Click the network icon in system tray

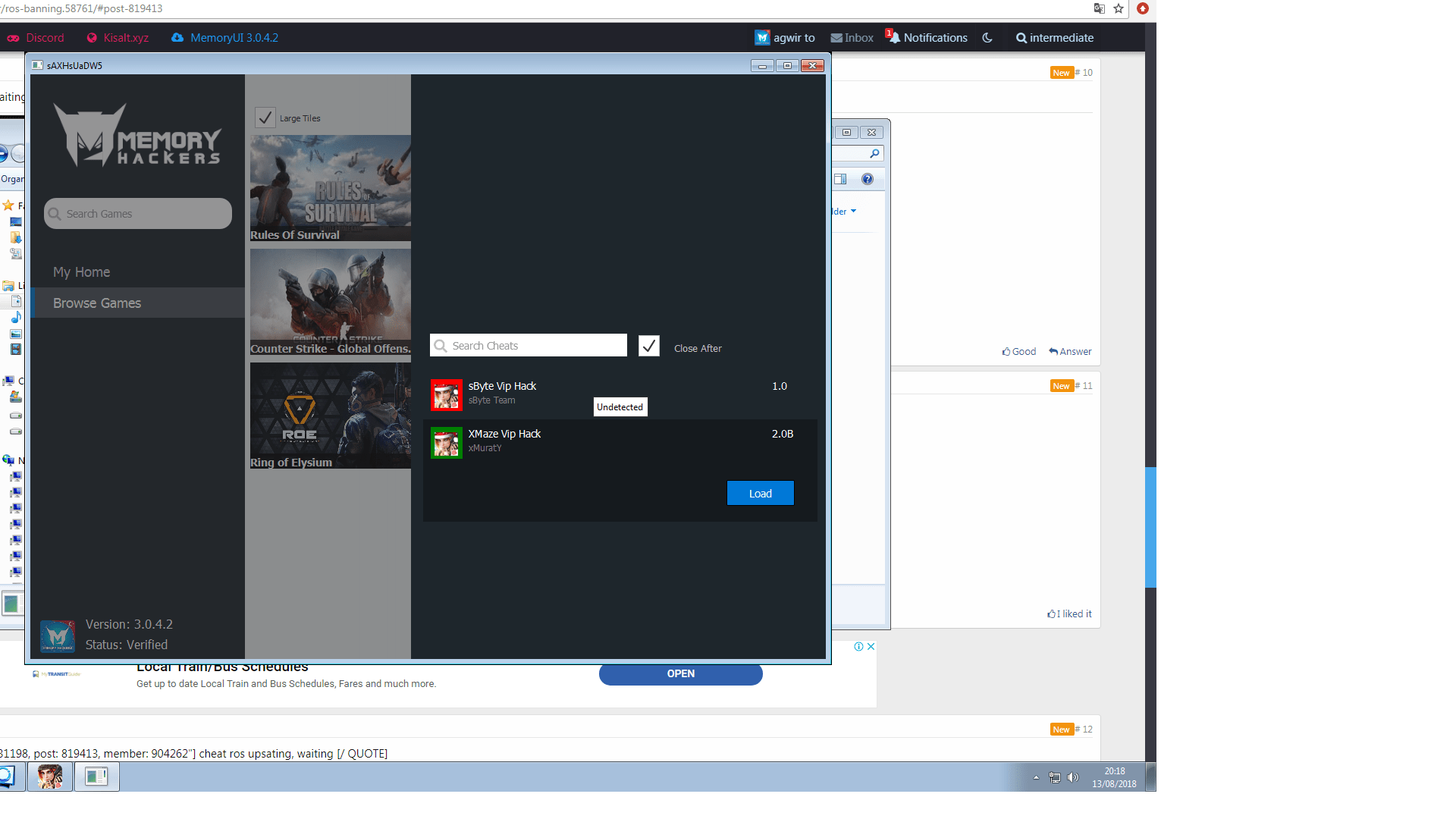(1055, 777)
